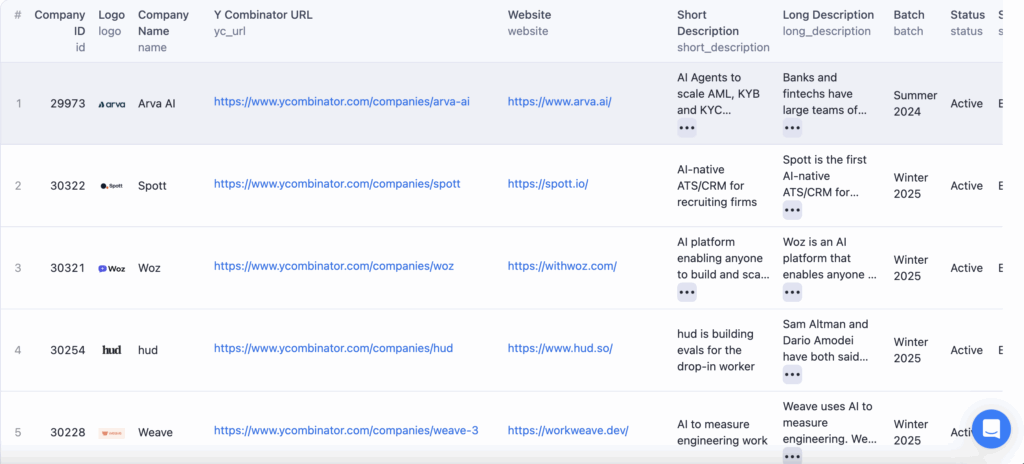Click the Website column header
This screenshot has width=1024, height=464.
[x=530, y=23]
